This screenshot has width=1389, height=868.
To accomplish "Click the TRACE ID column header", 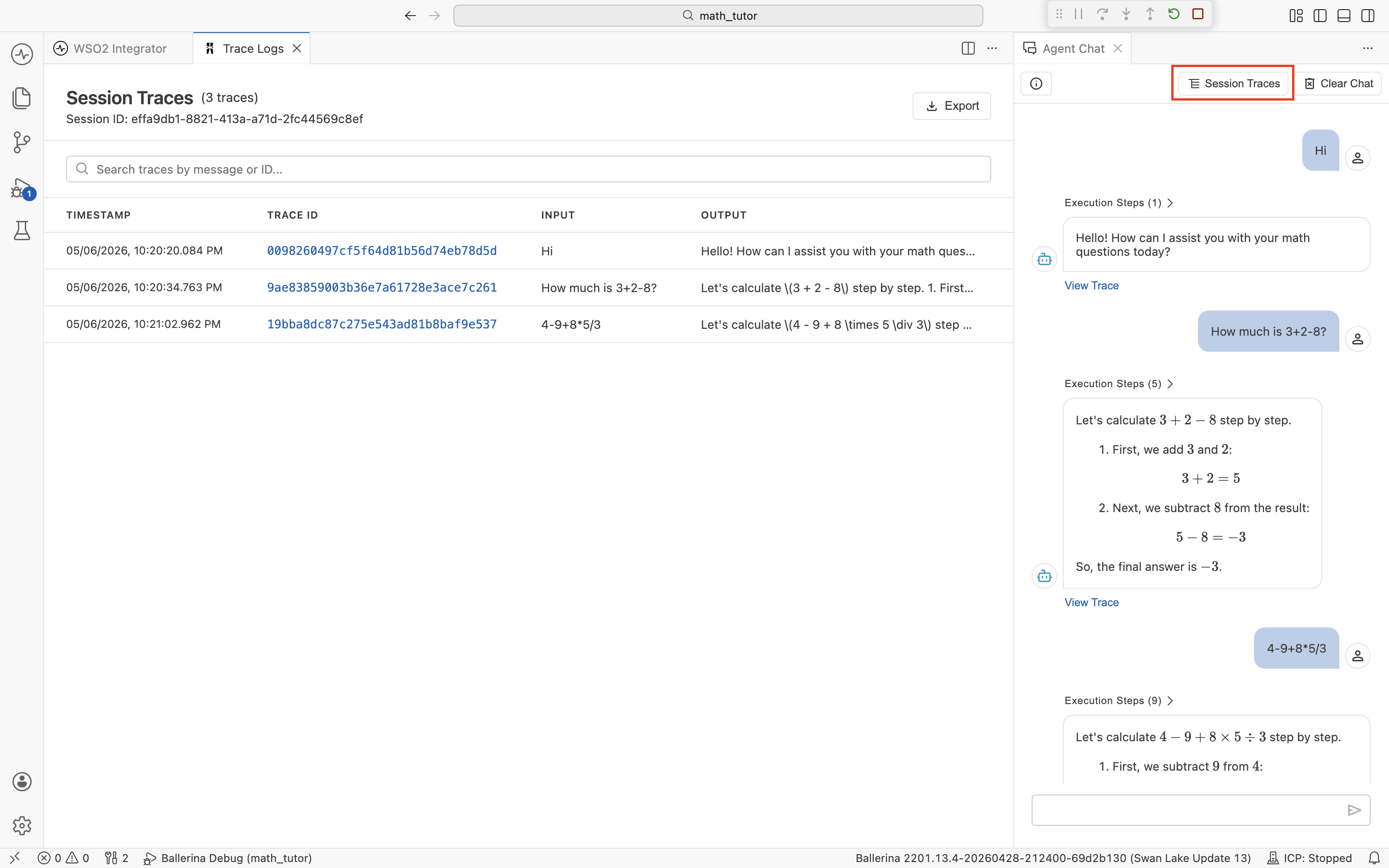I will (x=292, y=215).
